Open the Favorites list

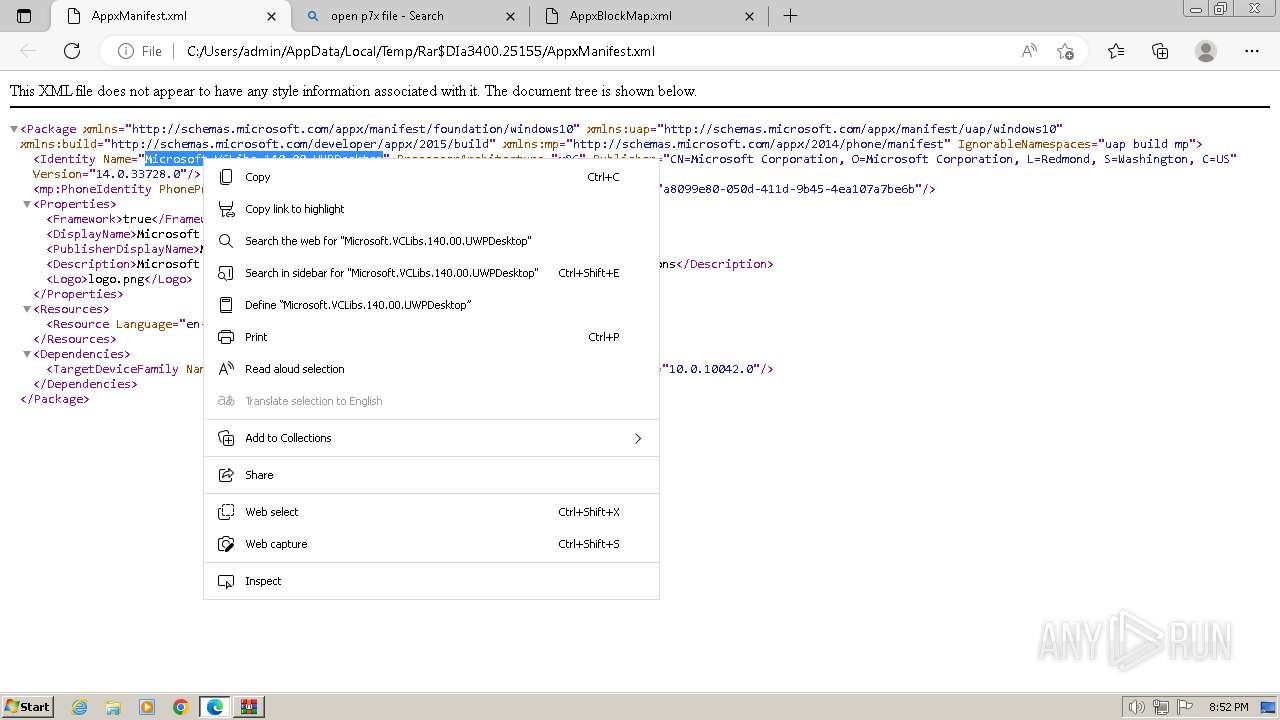(x=1116, y=51)
